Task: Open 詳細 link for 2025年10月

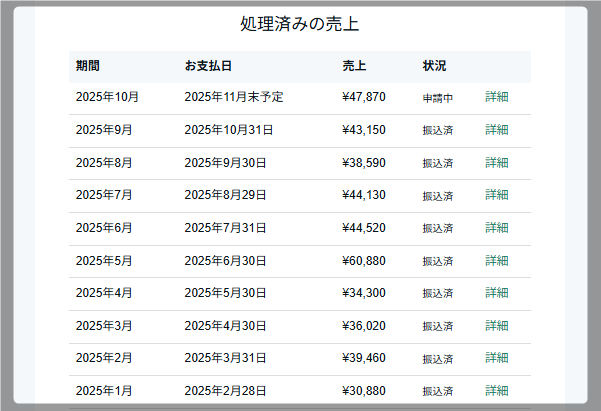Action: tap(497, 97)
